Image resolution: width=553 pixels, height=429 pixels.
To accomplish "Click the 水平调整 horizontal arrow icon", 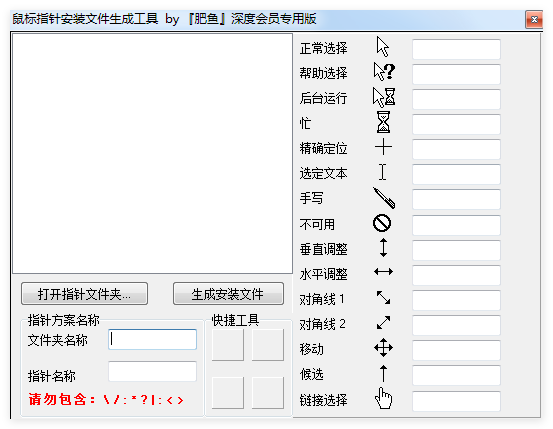I will [x=383, y=272].
